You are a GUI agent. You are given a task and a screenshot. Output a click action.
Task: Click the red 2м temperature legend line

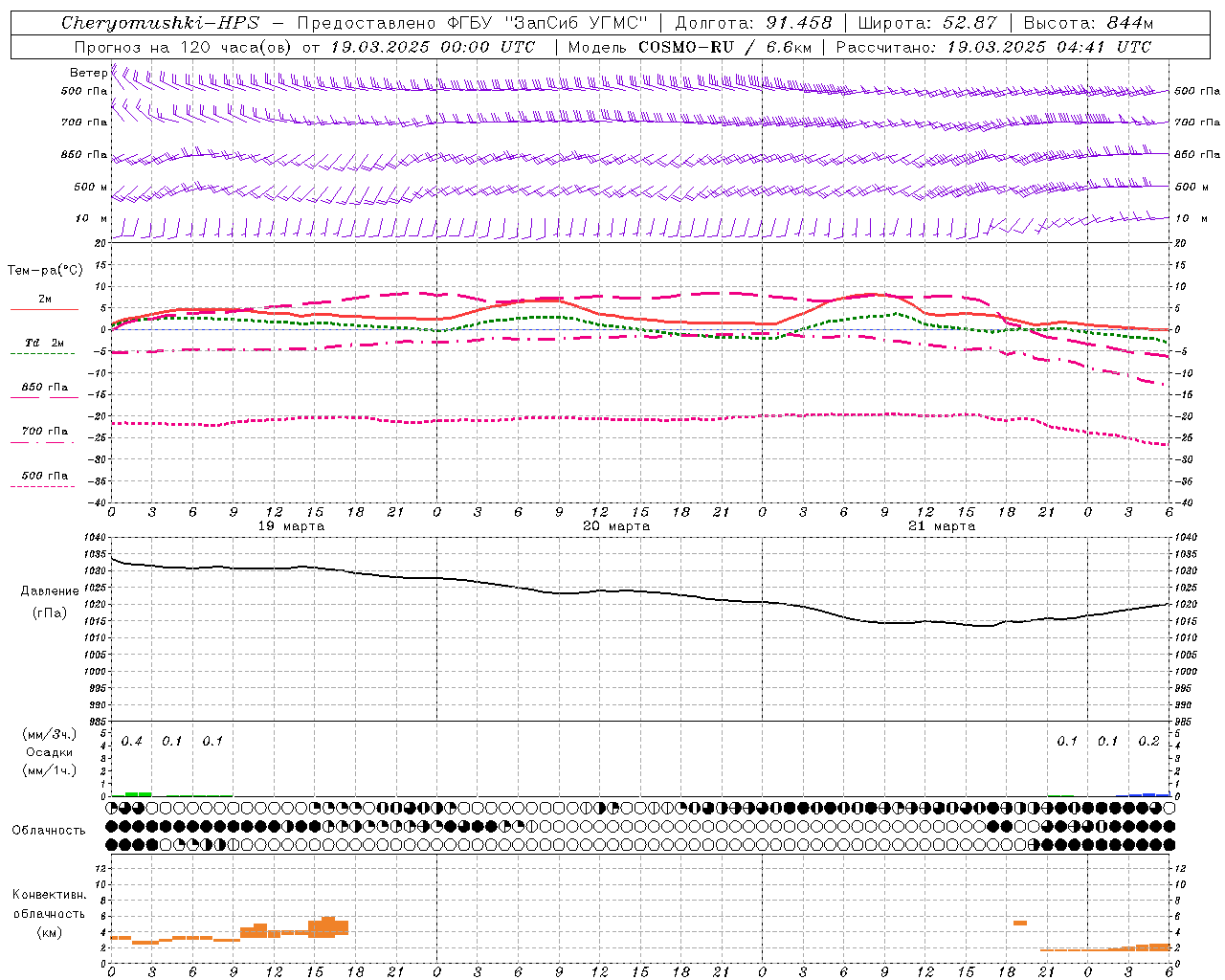point(44,309)
